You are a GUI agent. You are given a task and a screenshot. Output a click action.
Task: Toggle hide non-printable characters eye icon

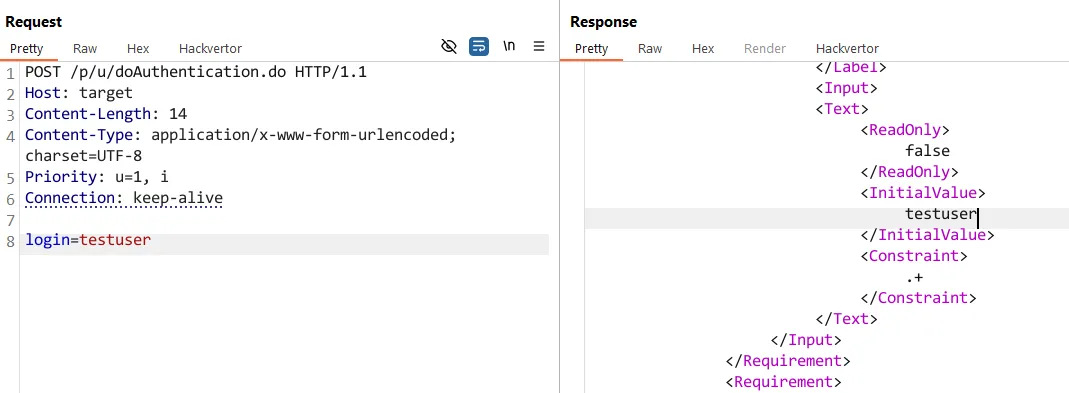449,47
